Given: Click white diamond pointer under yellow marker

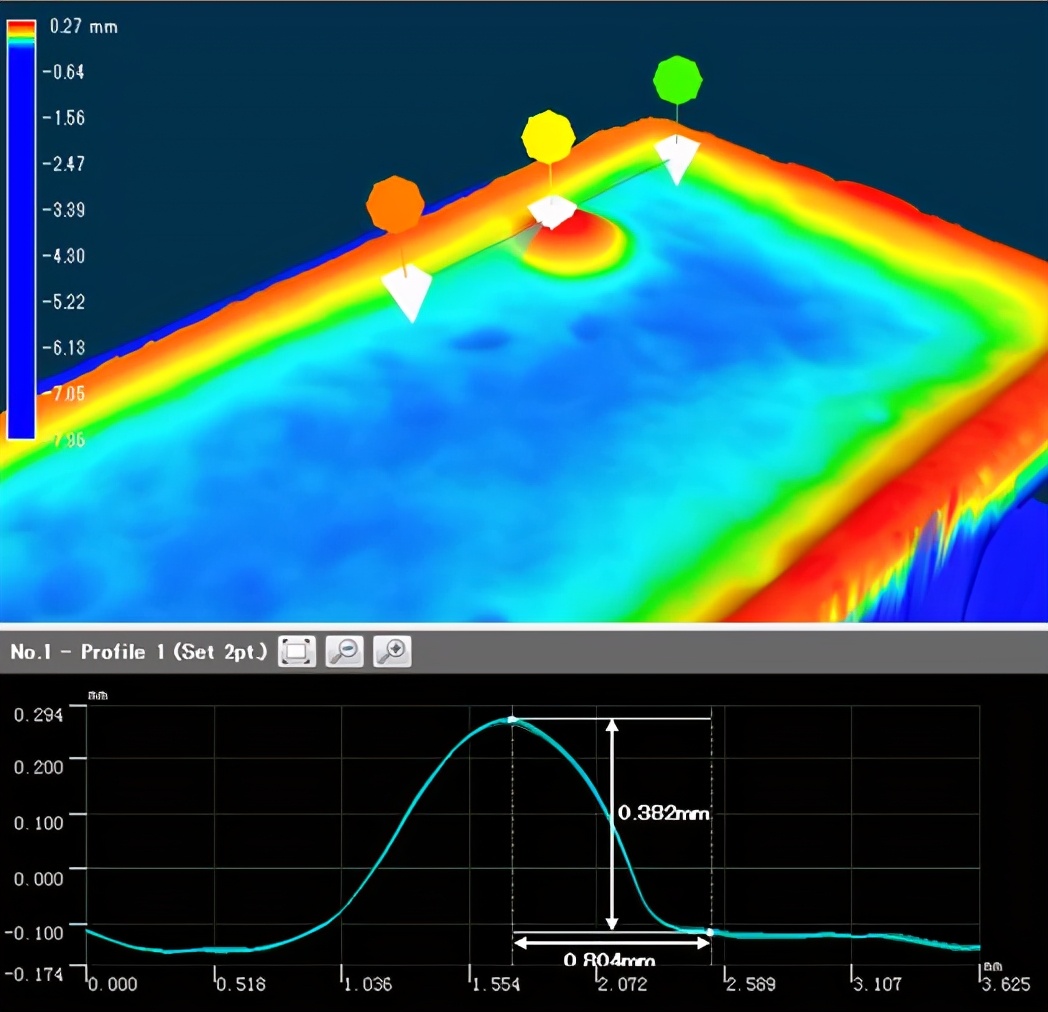Looking at the screenshot, I should click(551, 211).
